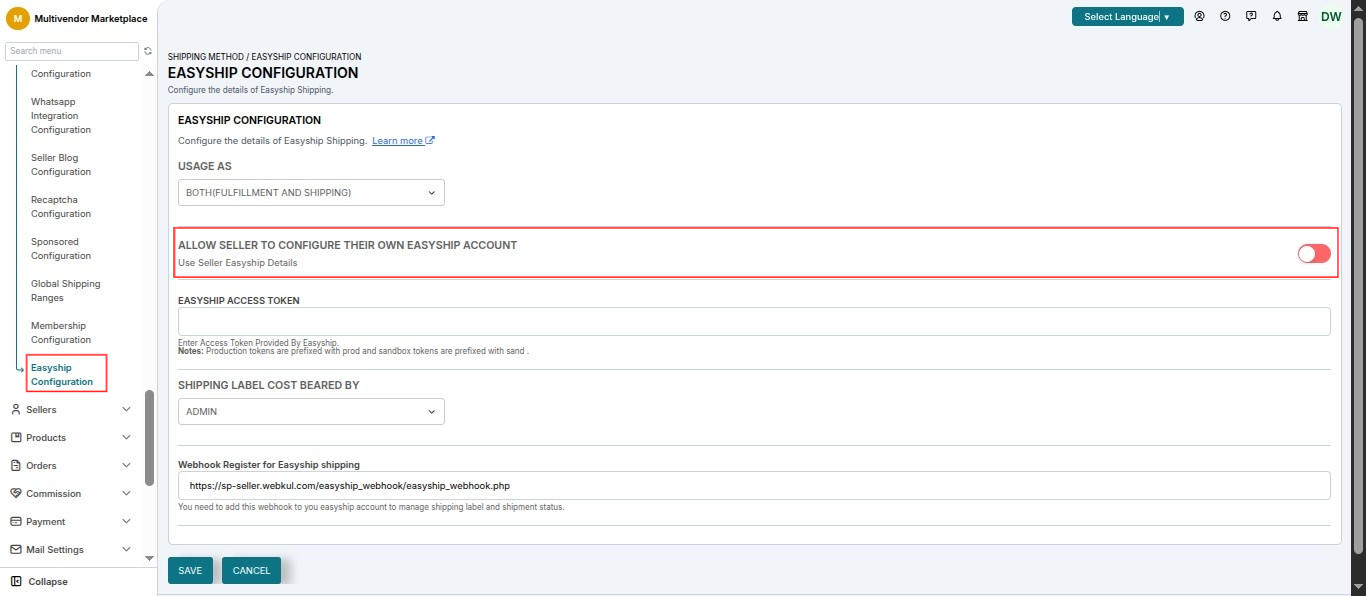Click the Cancel button

[x=251, y=570]
